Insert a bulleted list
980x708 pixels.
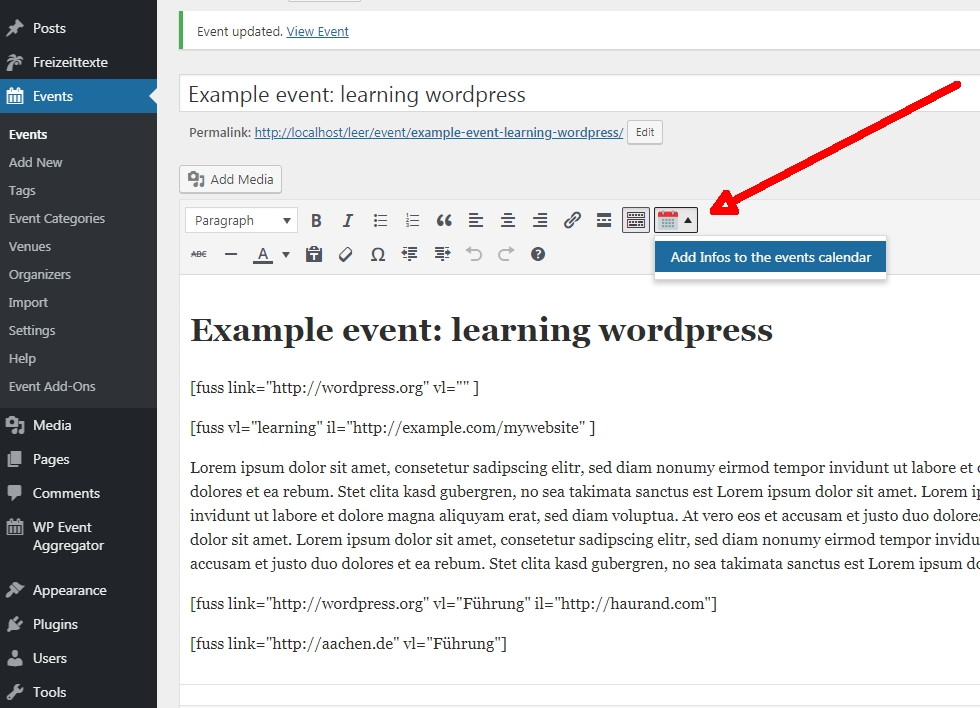click(x=380, y=221)
